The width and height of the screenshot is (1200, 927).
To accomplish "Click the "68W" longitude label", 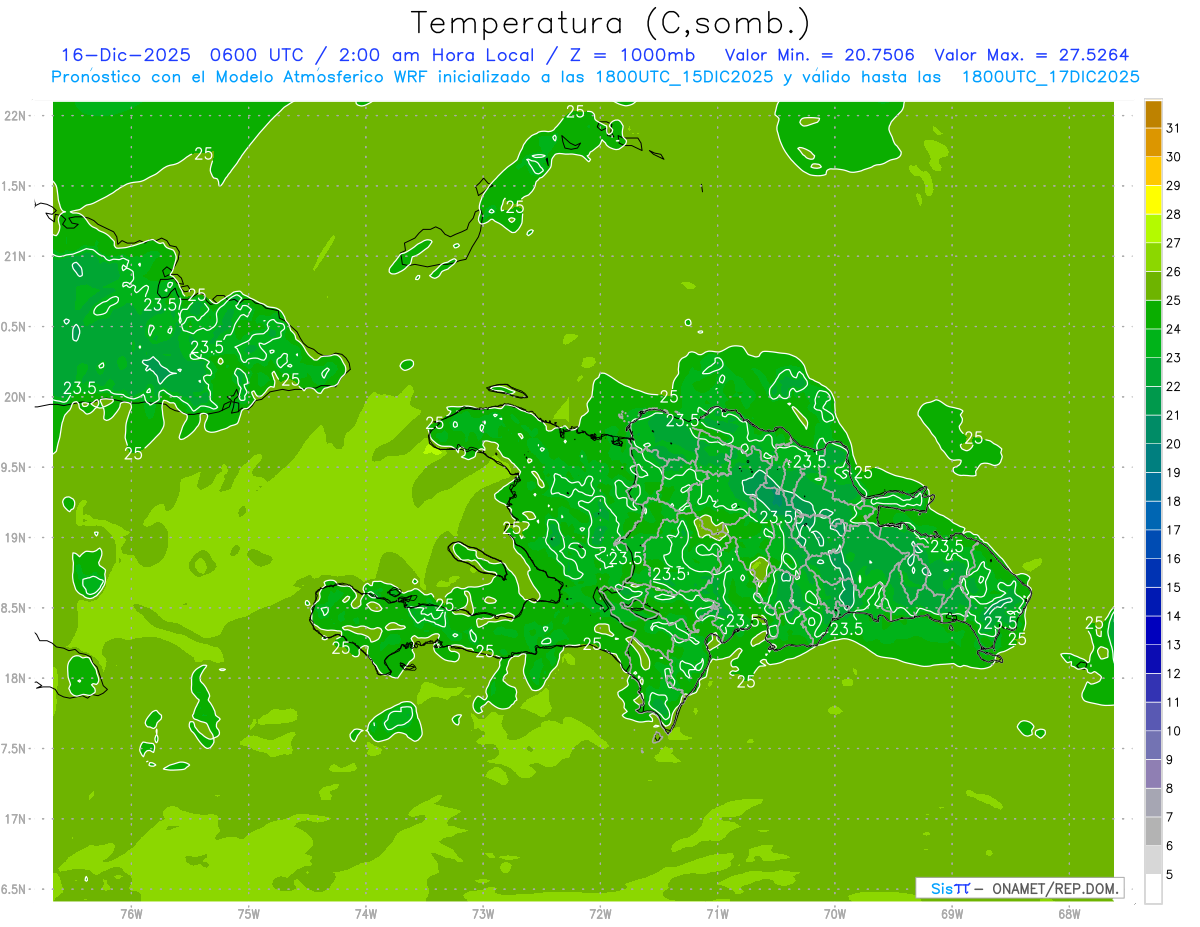I will 1069,913.
